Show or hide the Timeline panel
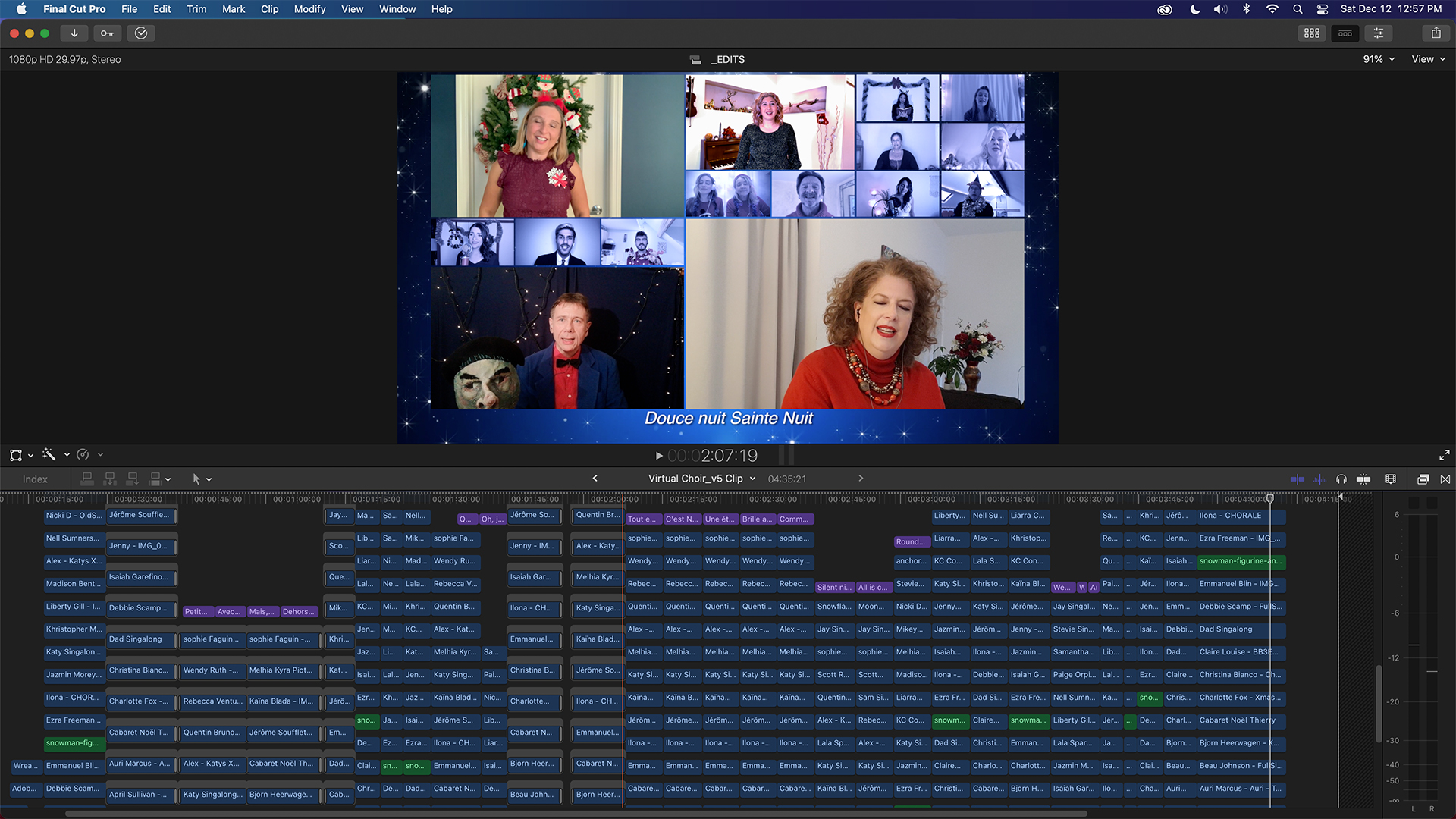 [x=1345, y=33]
